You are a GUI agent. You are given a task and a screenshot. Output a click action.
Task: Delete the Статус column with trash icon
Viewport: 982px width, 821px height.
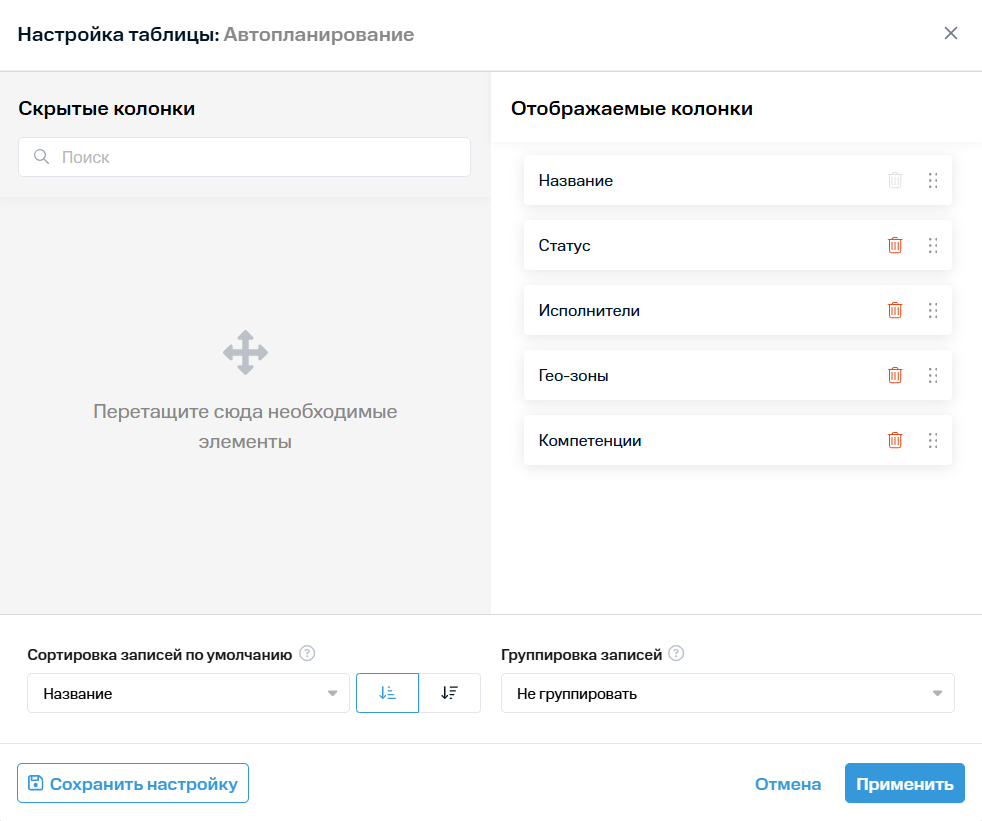click(895, 245)
